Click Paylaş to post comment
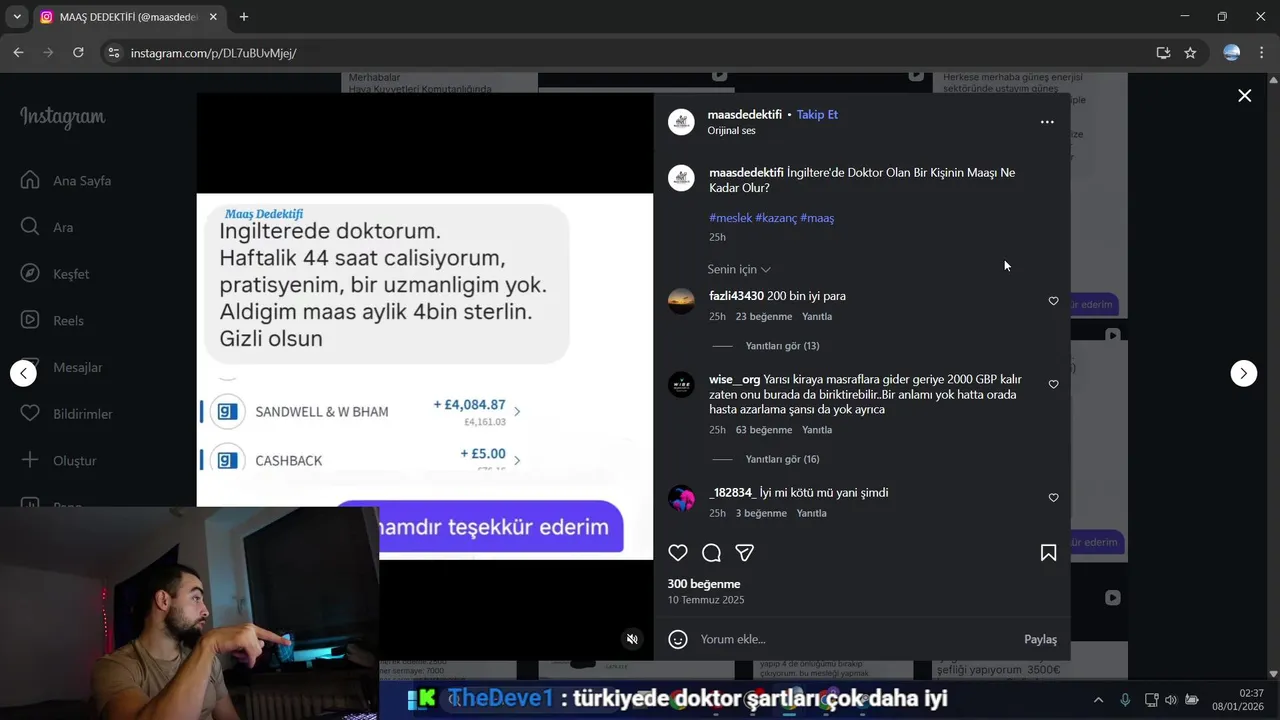Viewport: 1280px width, 720px height. pyautogui.click(x=1040, y=639)
